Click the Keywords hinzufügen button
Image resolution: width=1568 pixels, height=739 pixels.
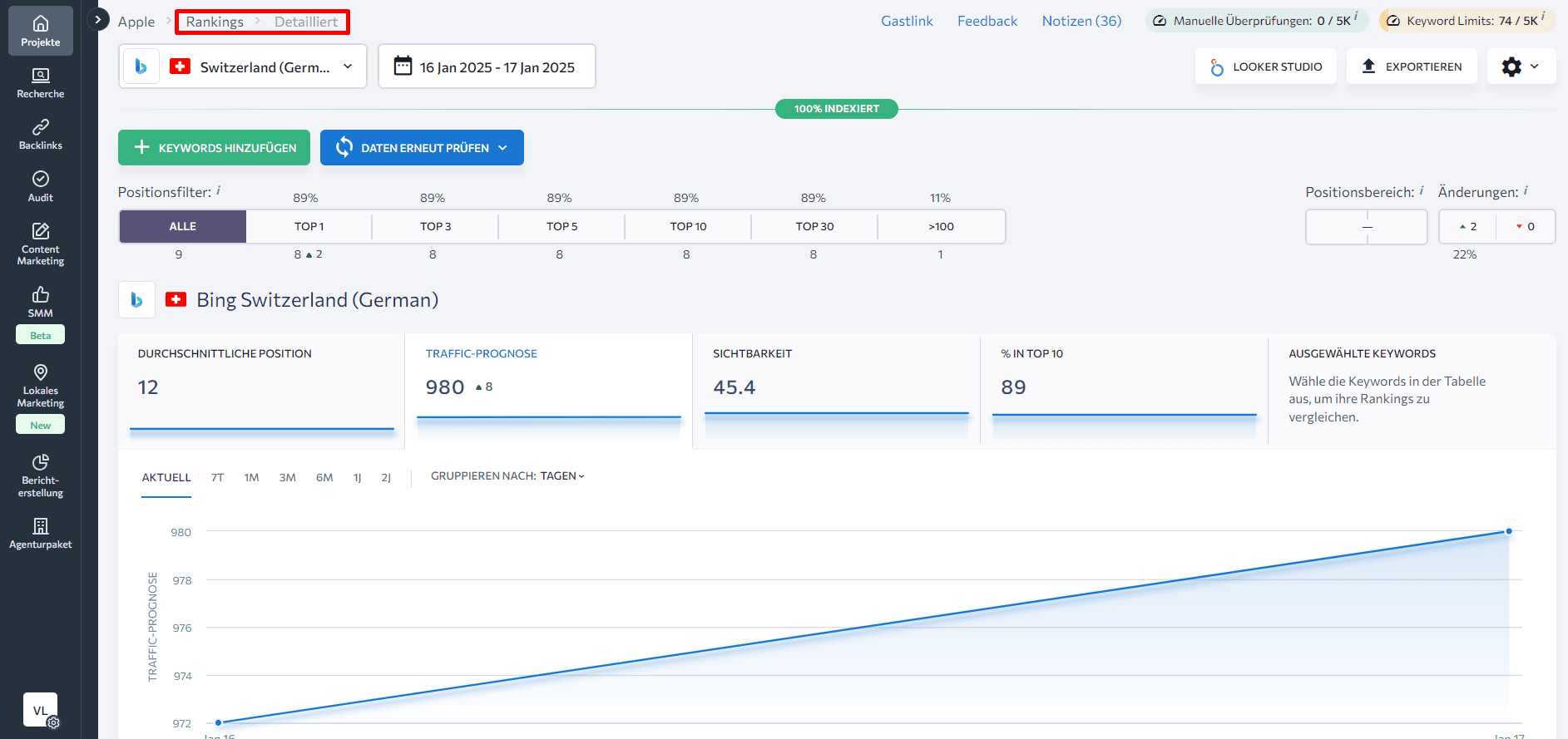tap(214, 148)
